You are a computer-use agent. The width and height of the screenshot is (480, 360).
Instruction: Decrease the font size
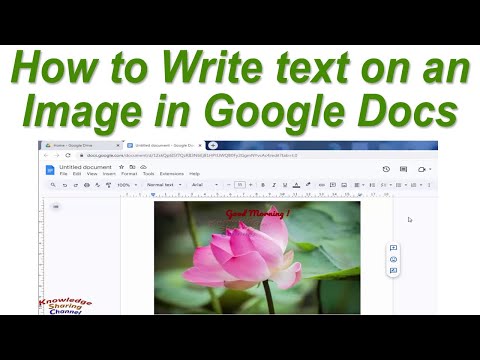[x=229, y=185]
